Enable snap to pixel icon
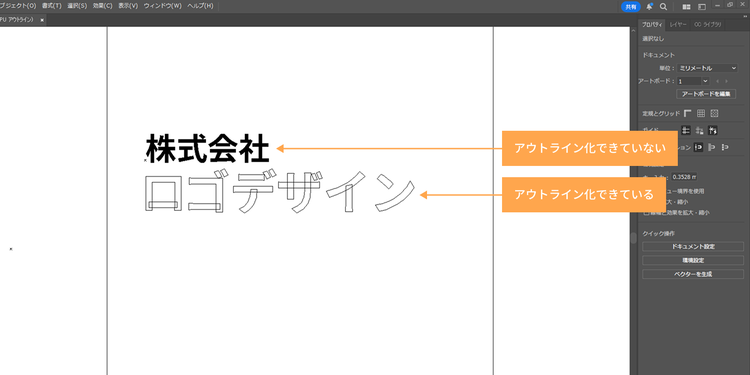 (x=712, y=147)
